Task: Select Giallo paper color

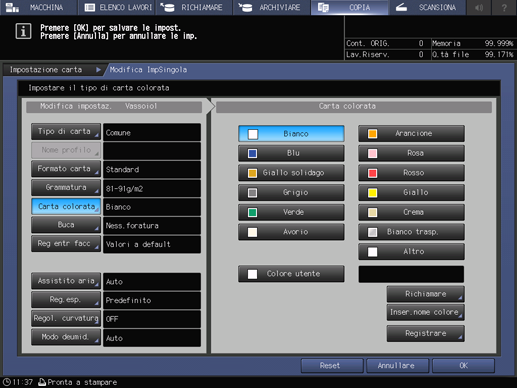Action: click(411, 193)
